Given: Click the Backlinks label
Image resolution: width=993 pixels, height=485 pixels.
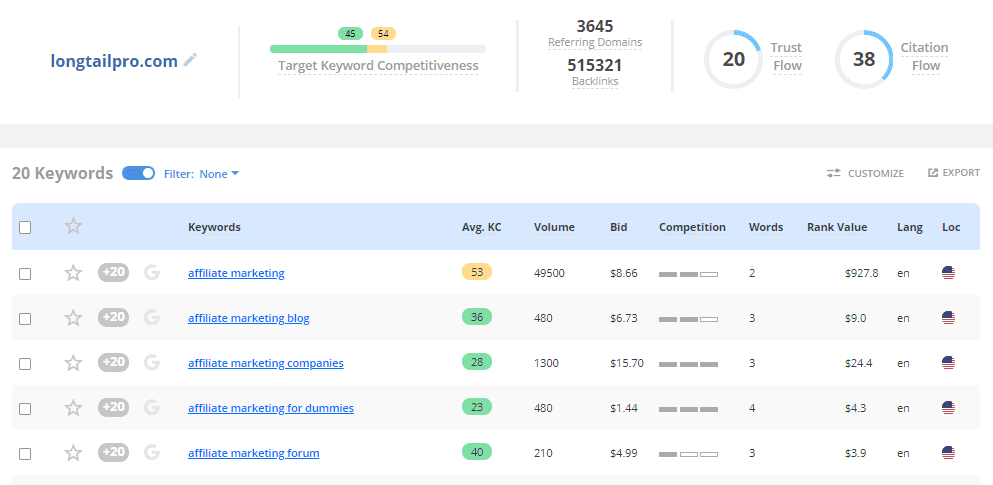Looking at the screenshot, I should [595, 81].
